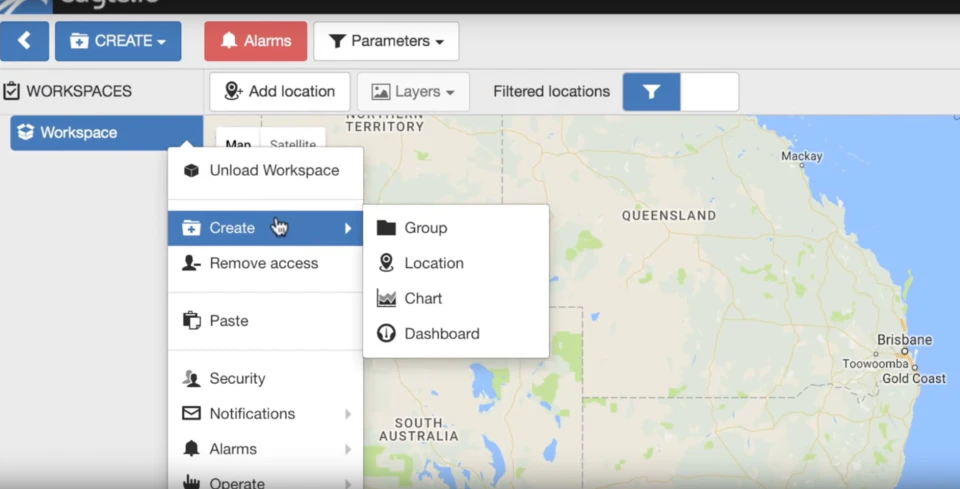The image size is (960, 489).
Task: Click the Create folder-plus icon in menu
Action: tap(191, 228)
